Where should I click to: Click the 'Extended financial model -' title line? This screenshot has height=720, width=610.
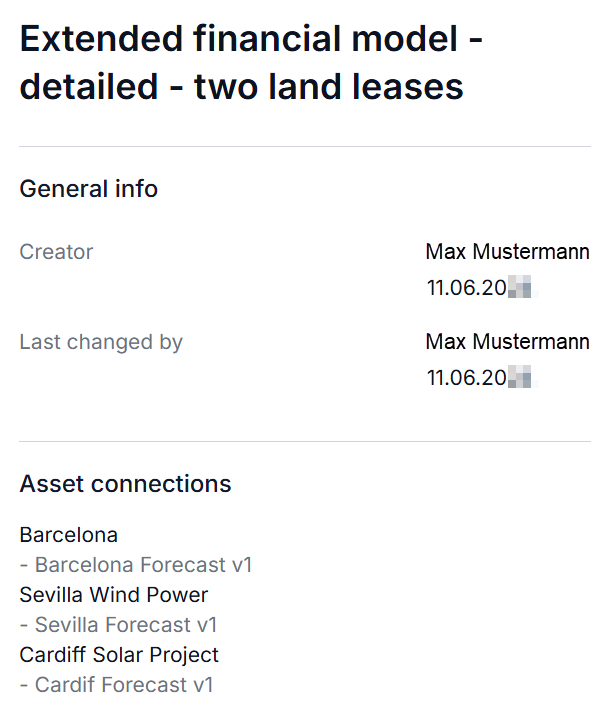point(251,40)
